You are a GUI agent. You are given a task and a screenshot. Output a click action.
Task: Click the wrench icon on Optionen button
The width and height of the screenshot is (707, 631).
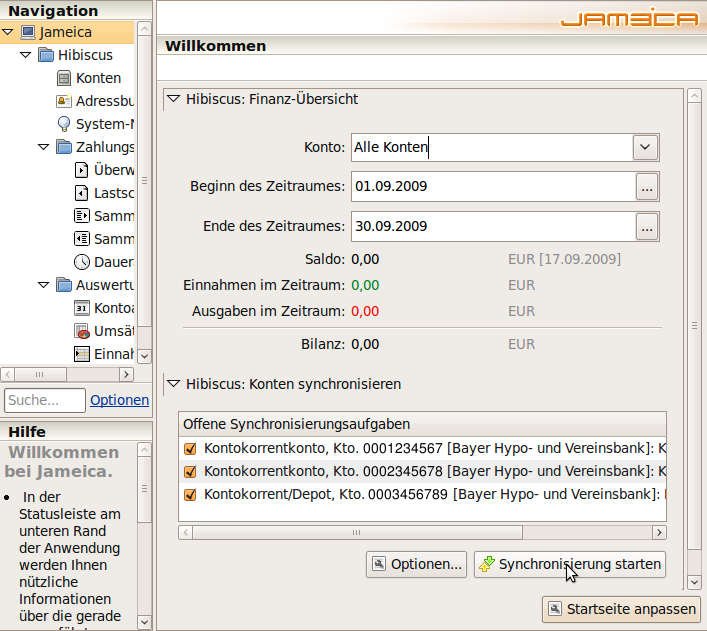(x=379, y=564)
